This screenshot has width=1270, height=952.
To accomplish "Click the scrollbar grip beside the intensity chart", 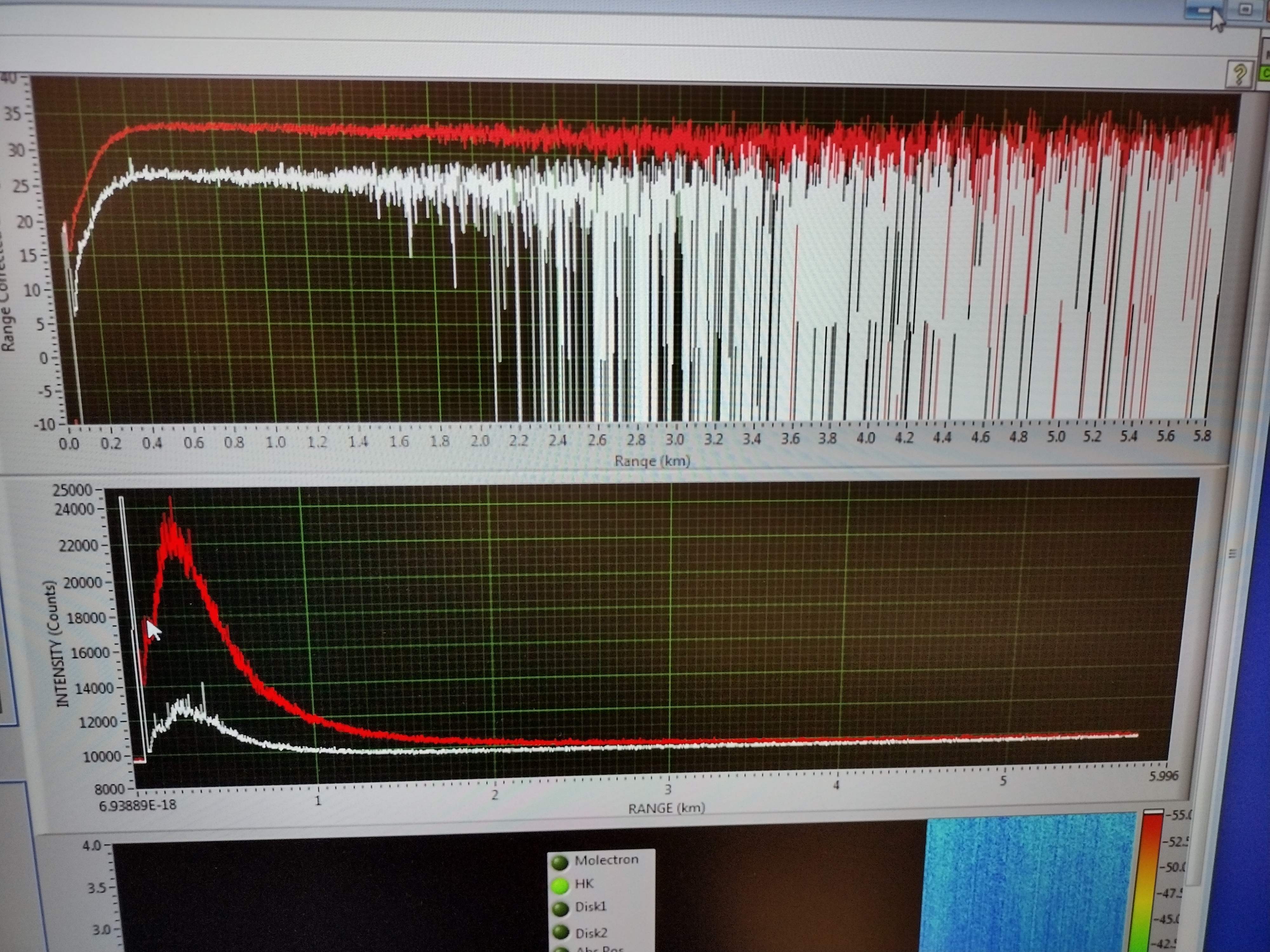I will point(1232,554).
